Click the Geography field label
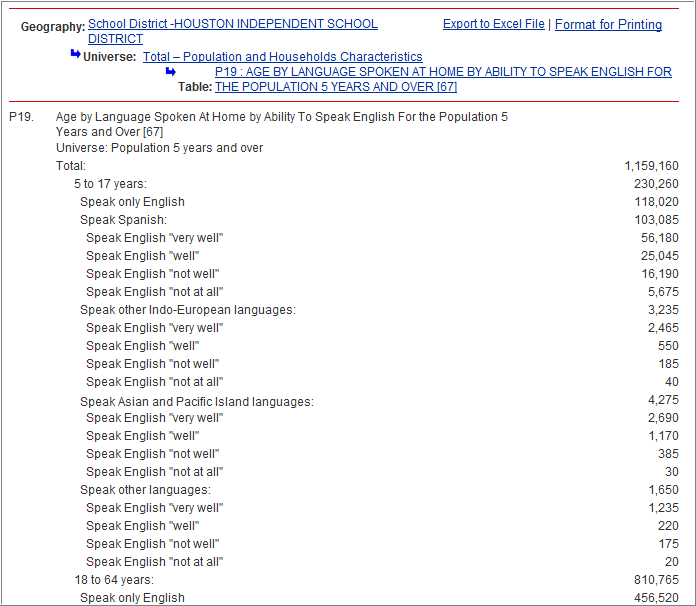The width and height of the screenshot is (696, 606). [53, 27]
